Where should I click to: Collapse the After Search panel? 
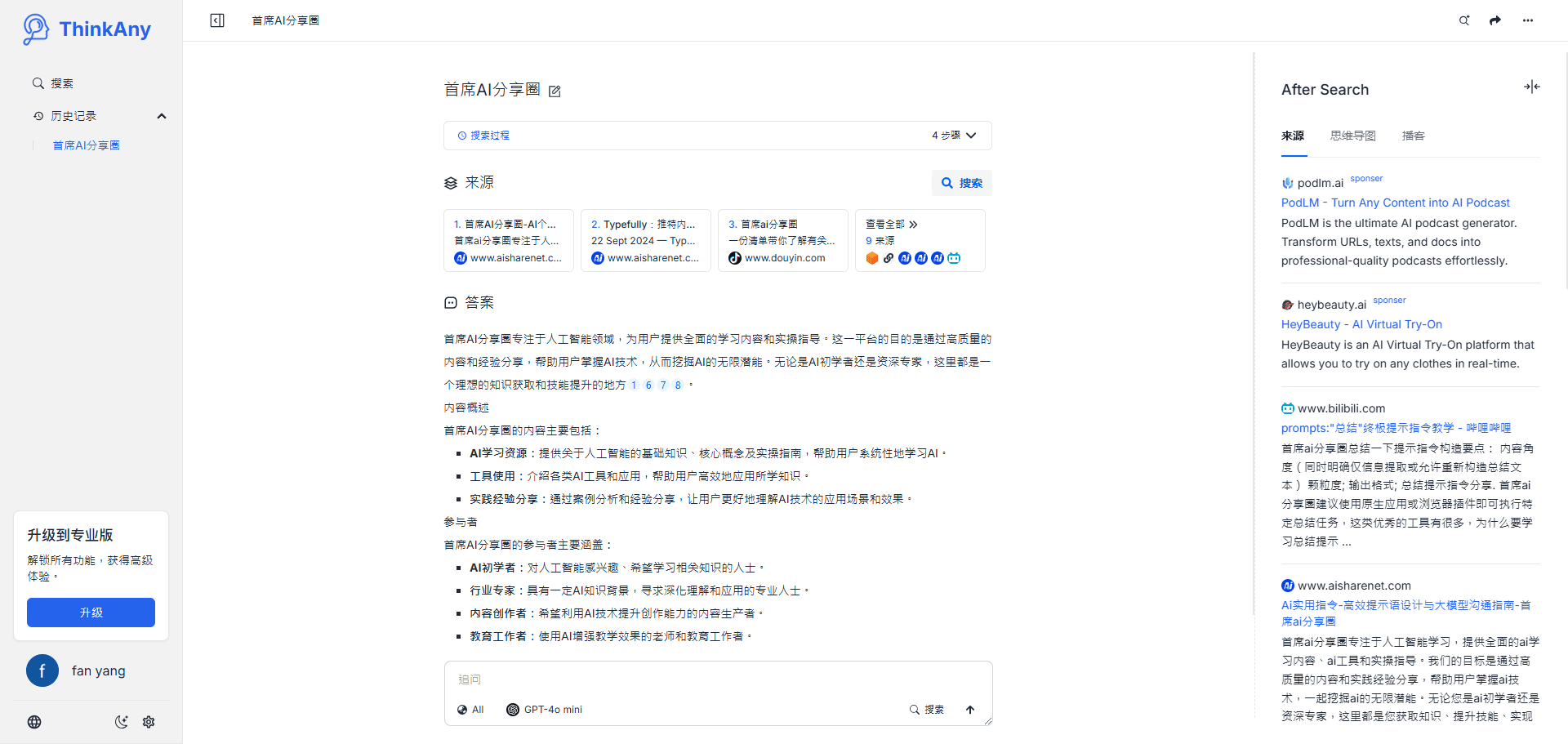(x=1532, y=87)
